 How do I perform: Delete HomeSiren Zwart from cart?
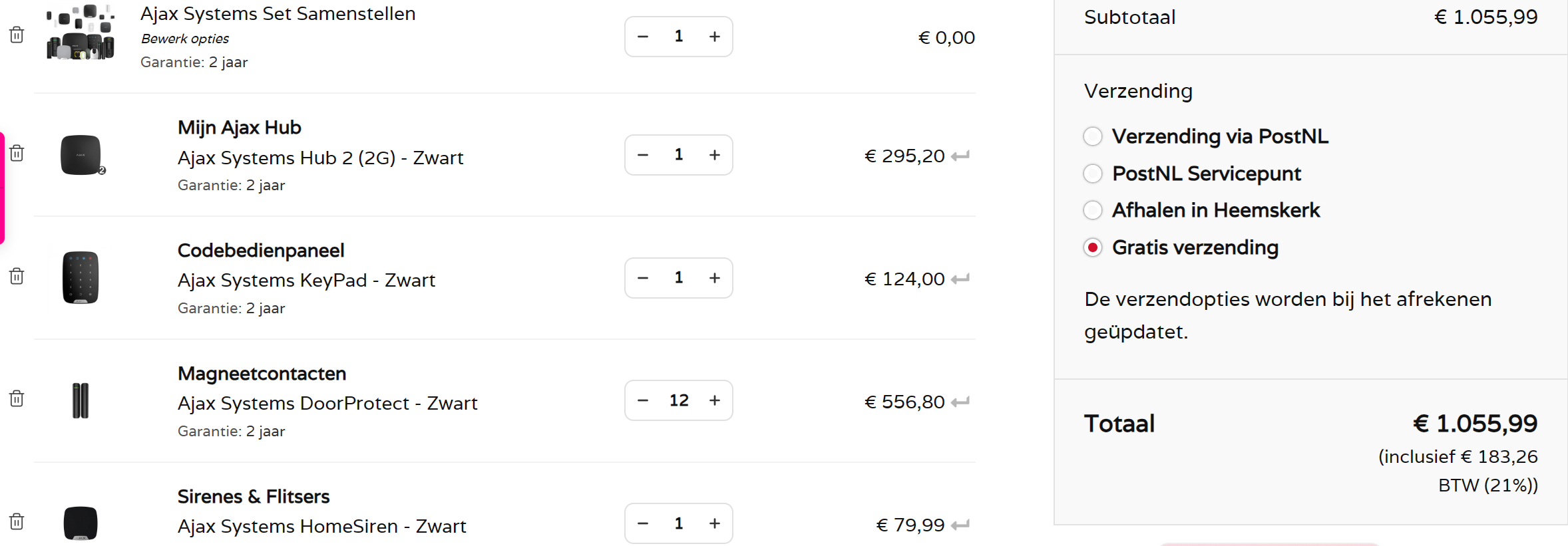pos(17,521)
